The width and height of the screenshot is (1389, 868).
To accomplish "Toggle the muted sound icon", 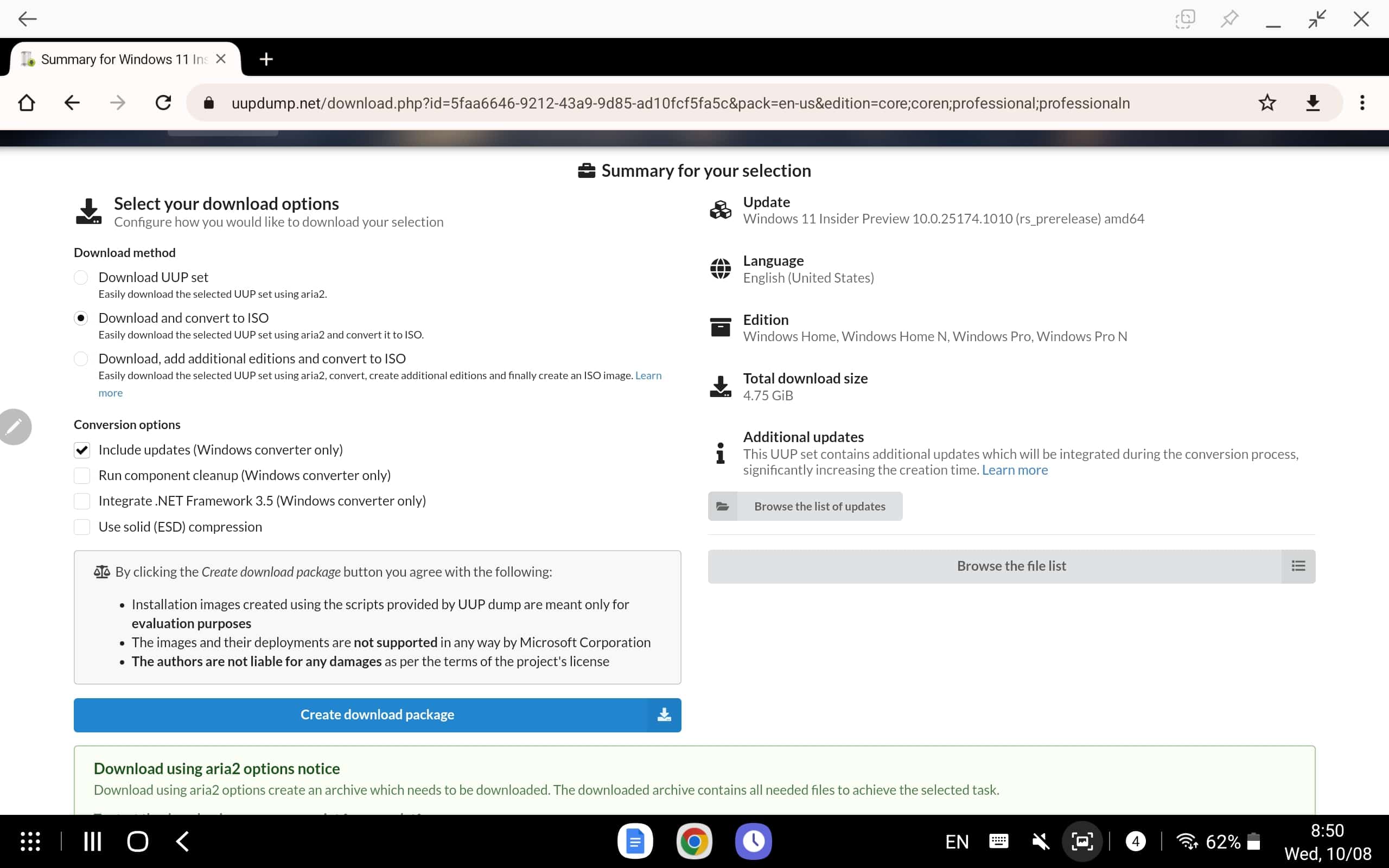I will tap(1040, 842).
